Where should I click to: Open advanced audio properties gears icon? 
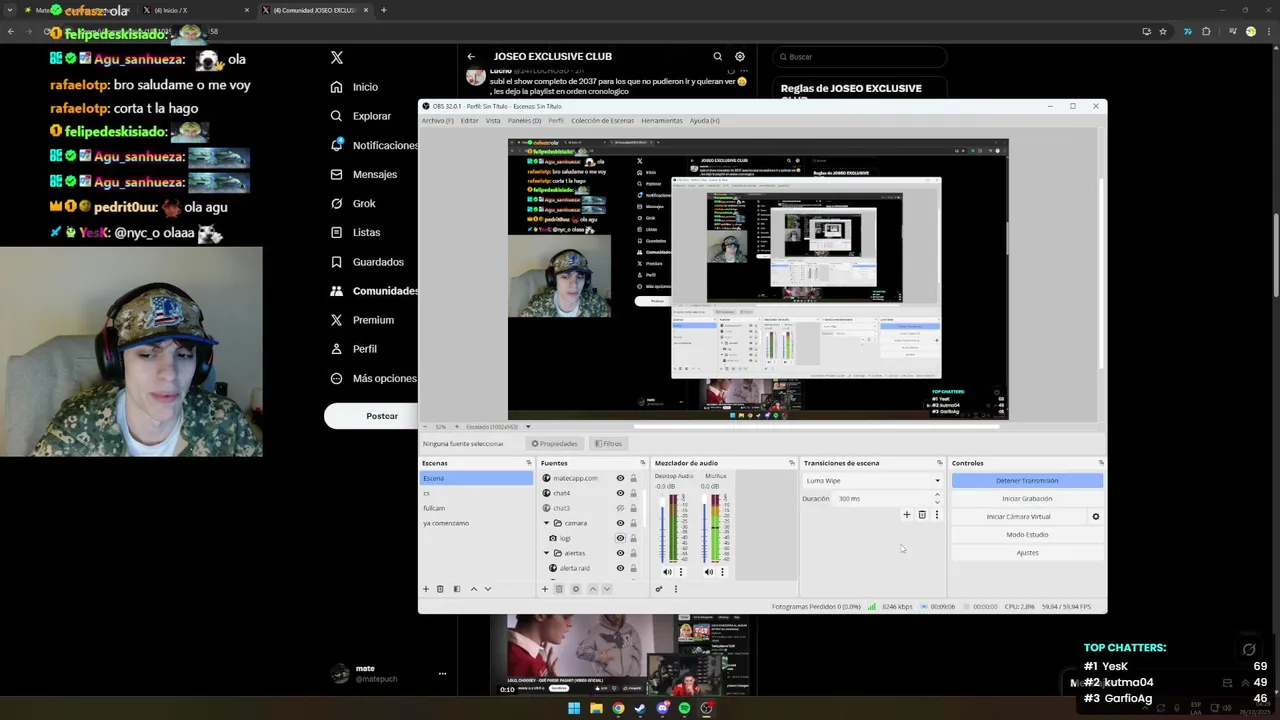point(659,589)
